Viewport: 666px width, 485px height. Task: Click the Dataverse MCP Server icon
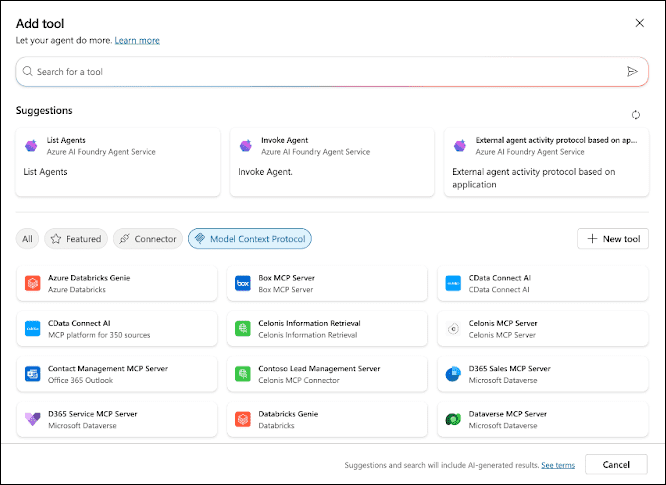[x=452, y=418]
